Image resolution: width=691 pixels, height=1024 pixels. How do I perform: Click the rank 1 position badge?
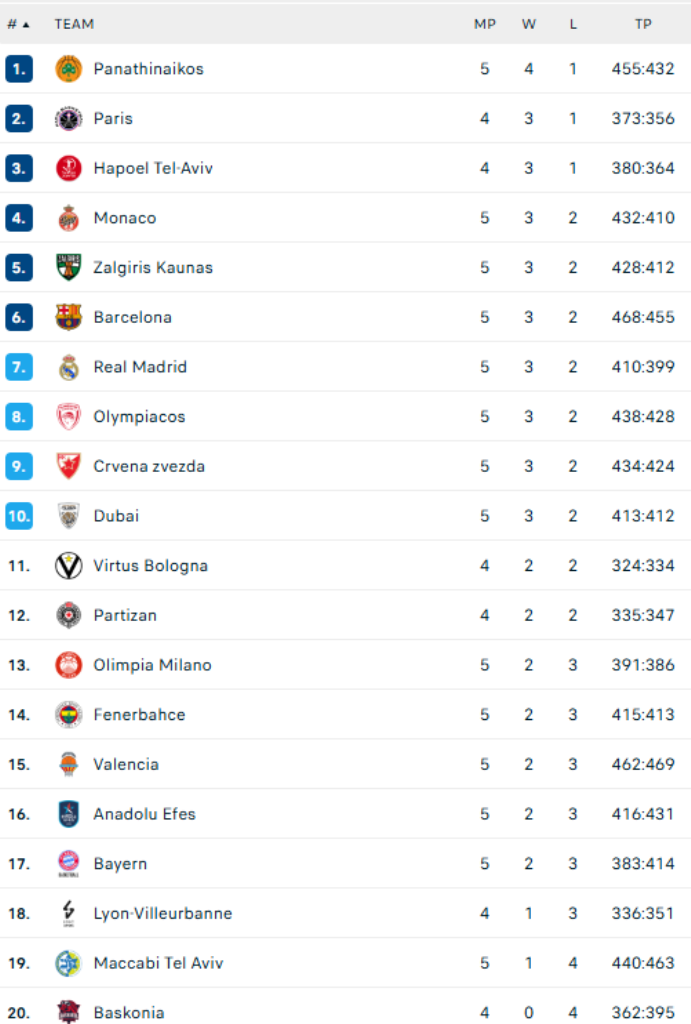(x=19, y=69)
